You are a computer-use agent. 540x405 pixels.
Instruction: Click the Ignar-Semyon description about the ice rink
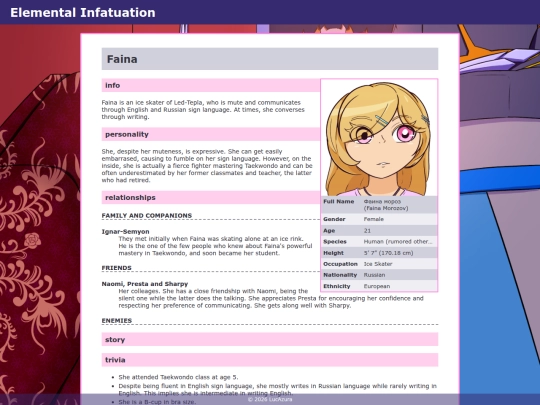pyautogui.click(x=215, y=246)
